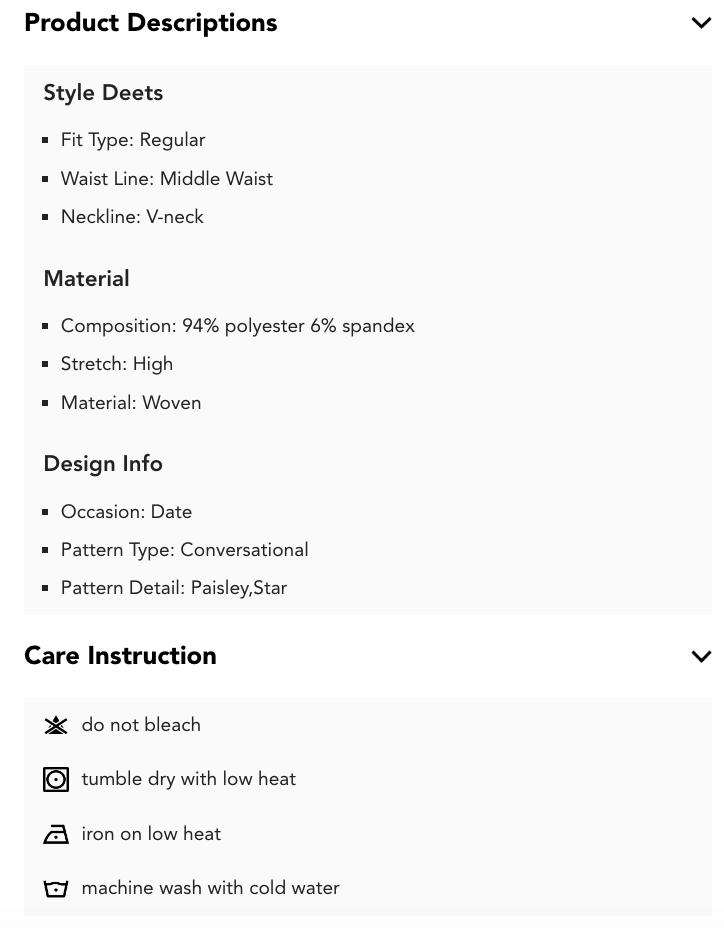Click the Design Info subheading
Screen dimensions: 724x928
coord(103,464)
